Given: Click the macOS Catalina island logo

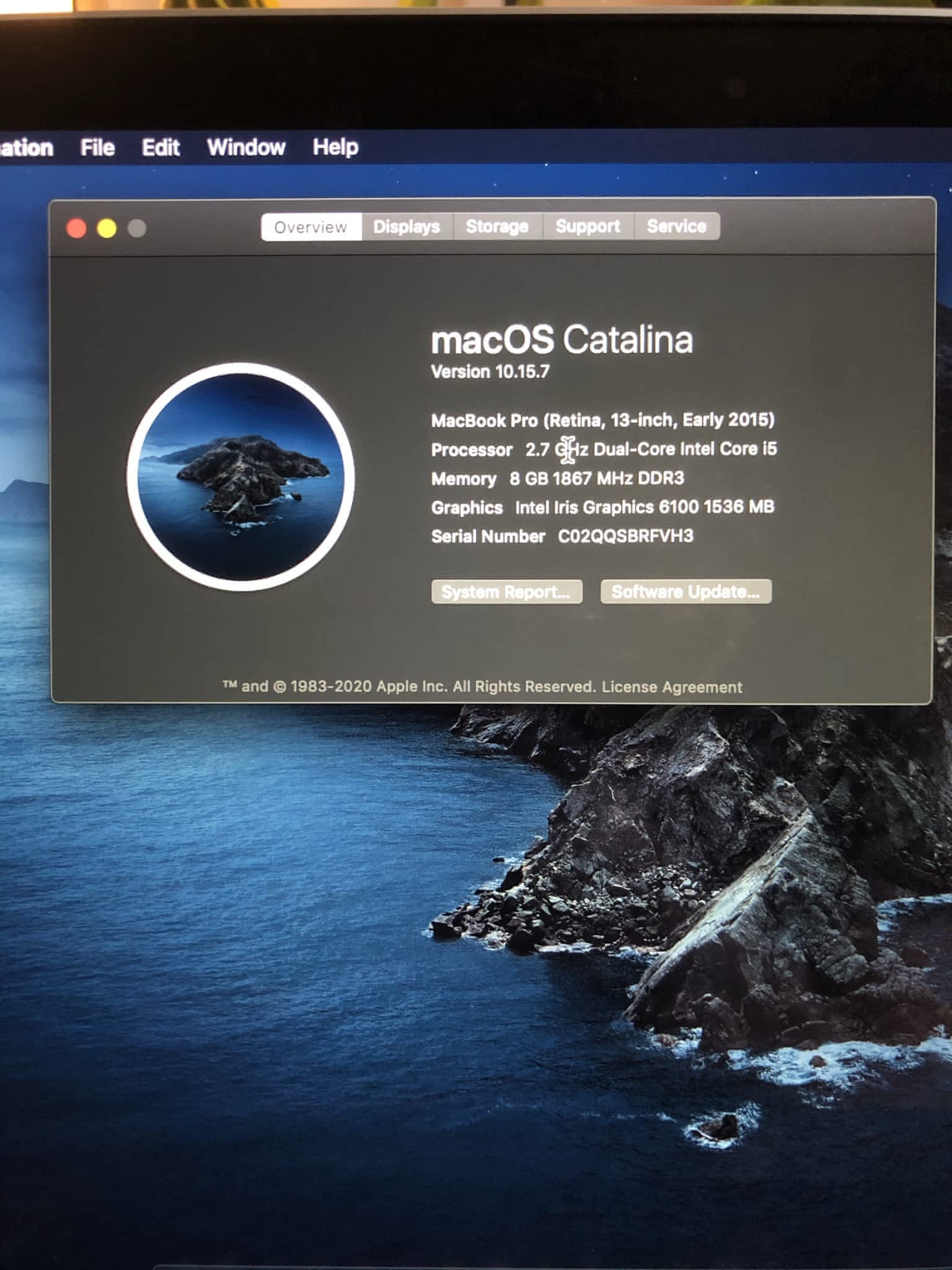Looking at the screenshot, I should click(240, 476).
